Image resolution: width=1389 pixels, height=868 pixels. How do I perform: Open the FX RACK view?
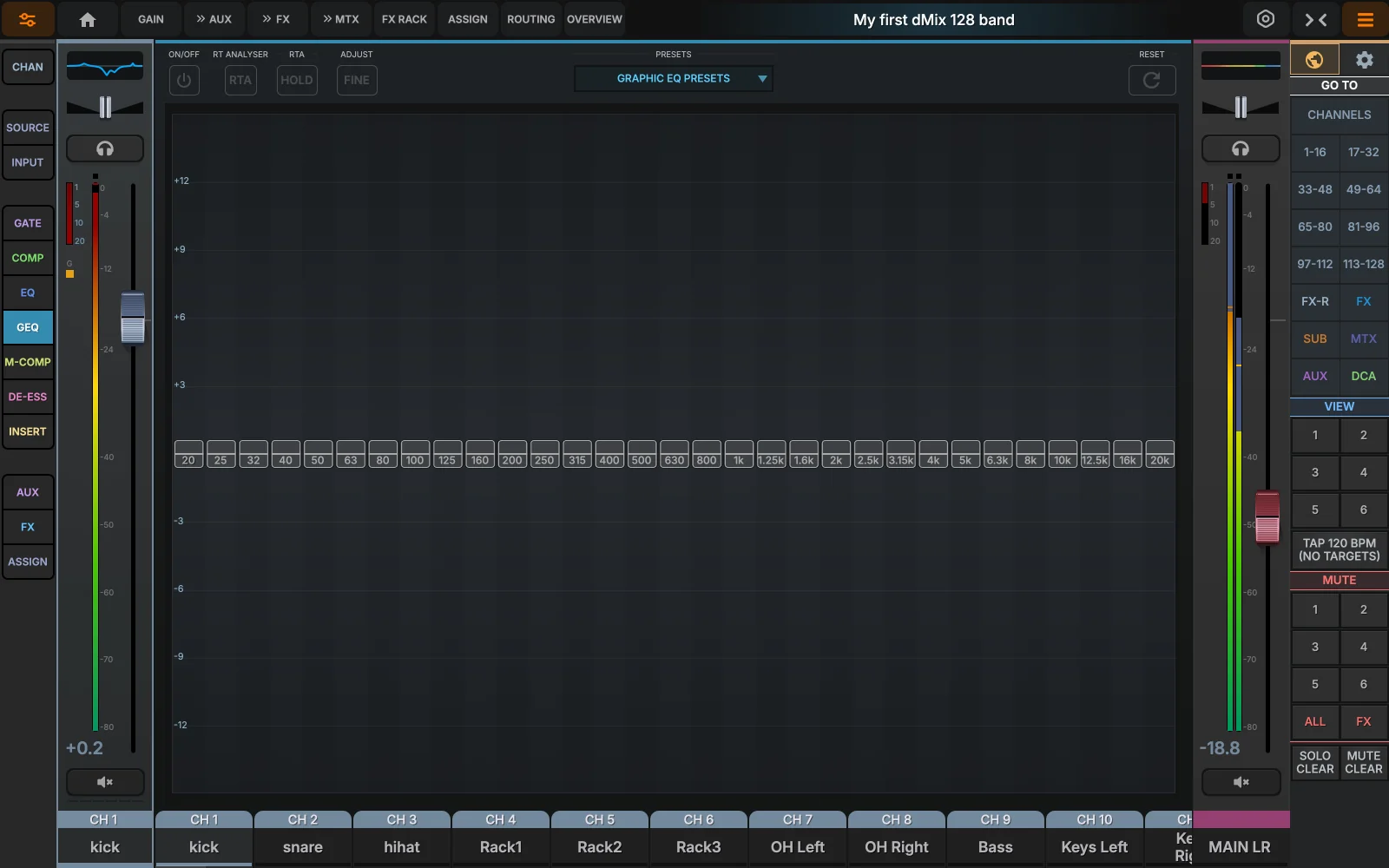[405, 19]
